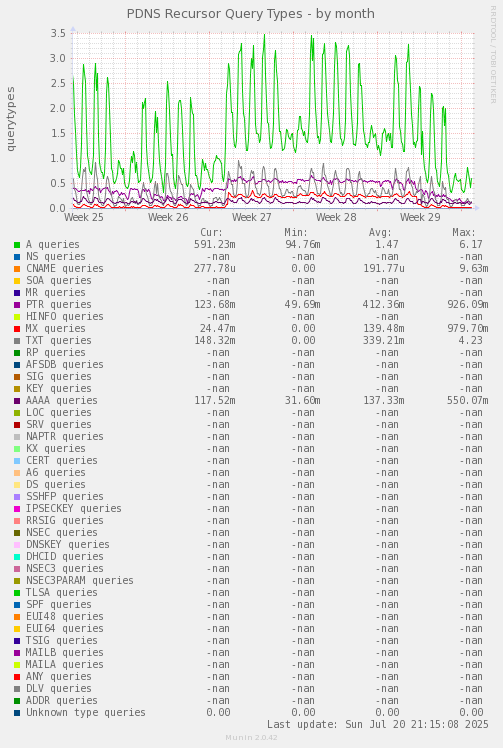Click the MX queries legend label

55,329
